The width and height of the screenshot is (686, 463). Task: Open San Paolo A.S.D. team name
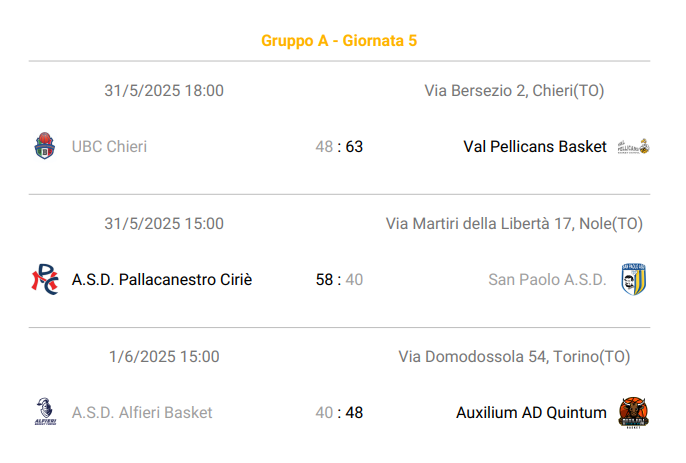[547, 280]
